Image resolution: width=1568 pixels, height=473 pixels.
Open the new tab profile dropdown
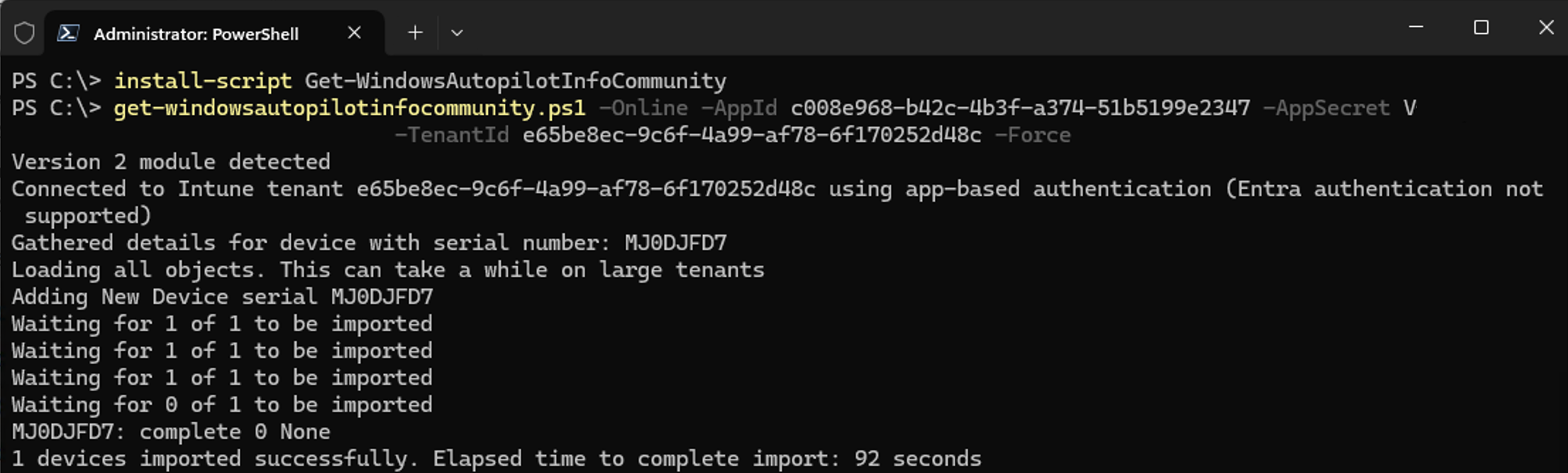(457, 33)
